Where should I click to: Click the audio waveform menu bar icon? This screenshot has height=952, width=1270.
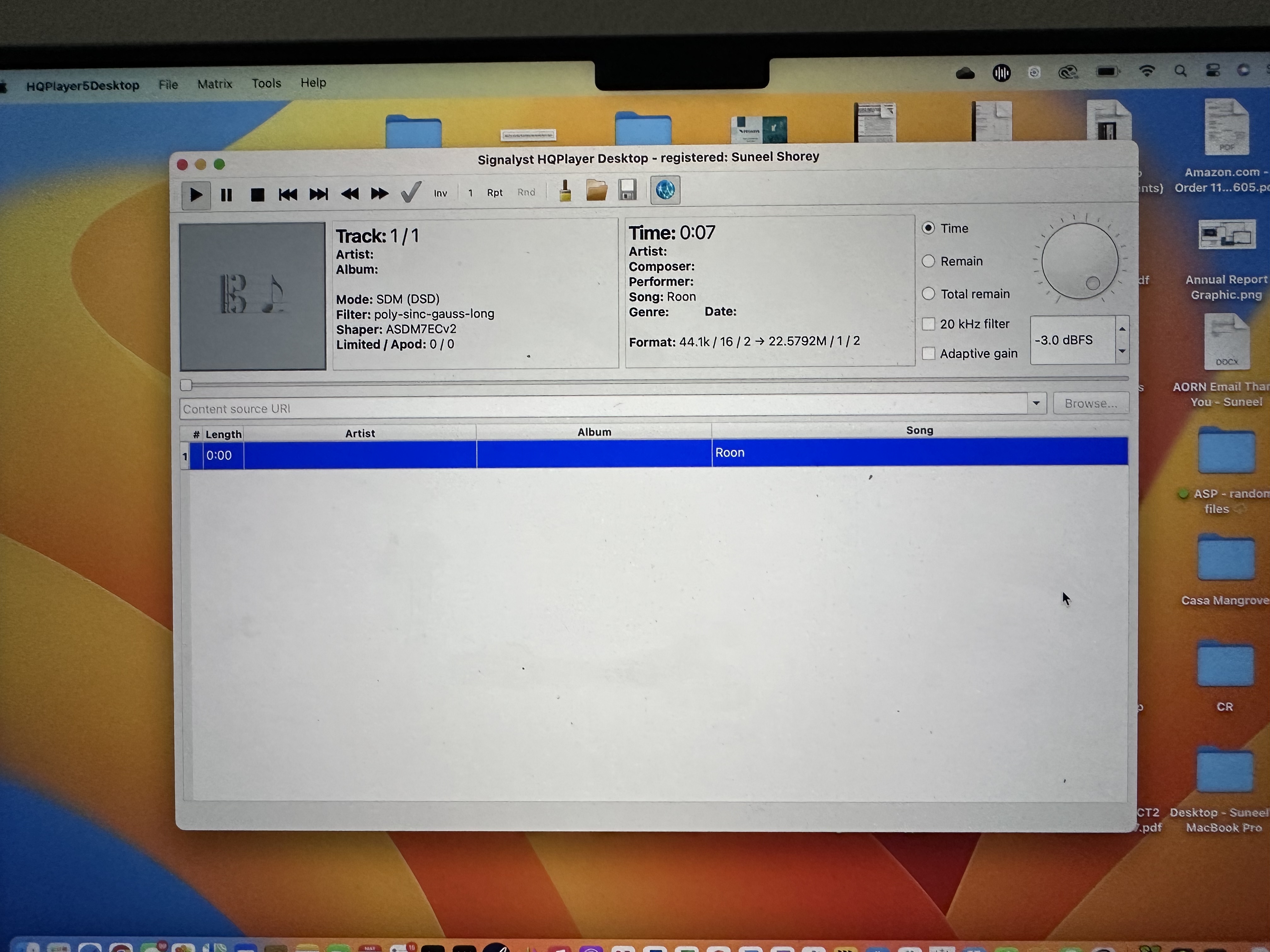[1001, 72]
